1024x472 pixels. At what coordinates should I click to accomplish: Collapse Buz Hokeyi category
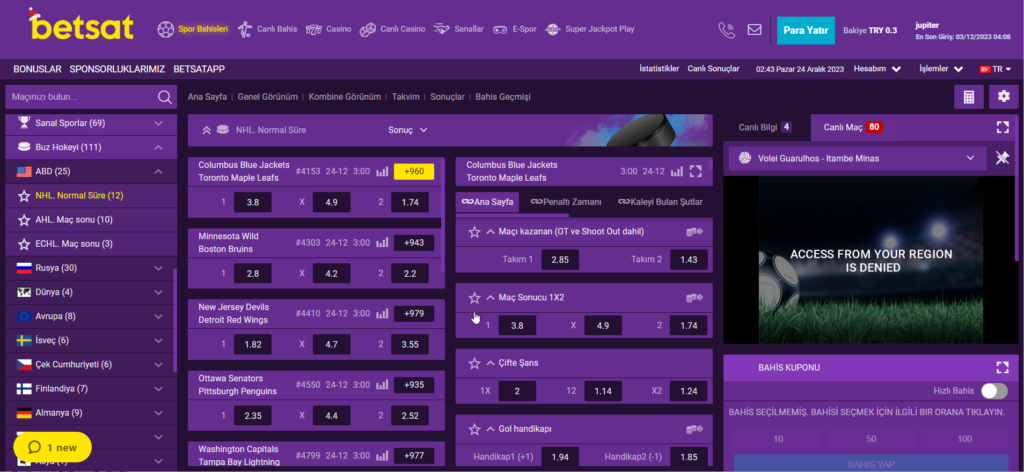159,148
